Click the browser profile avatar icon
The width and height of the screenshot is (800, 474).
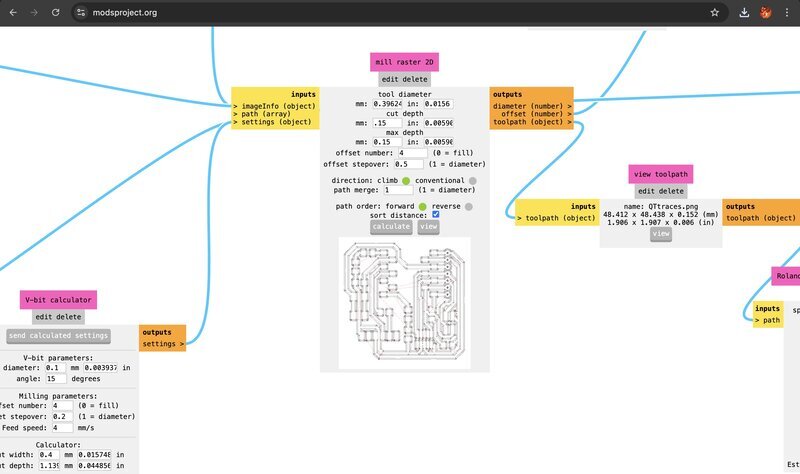point(765,12)
